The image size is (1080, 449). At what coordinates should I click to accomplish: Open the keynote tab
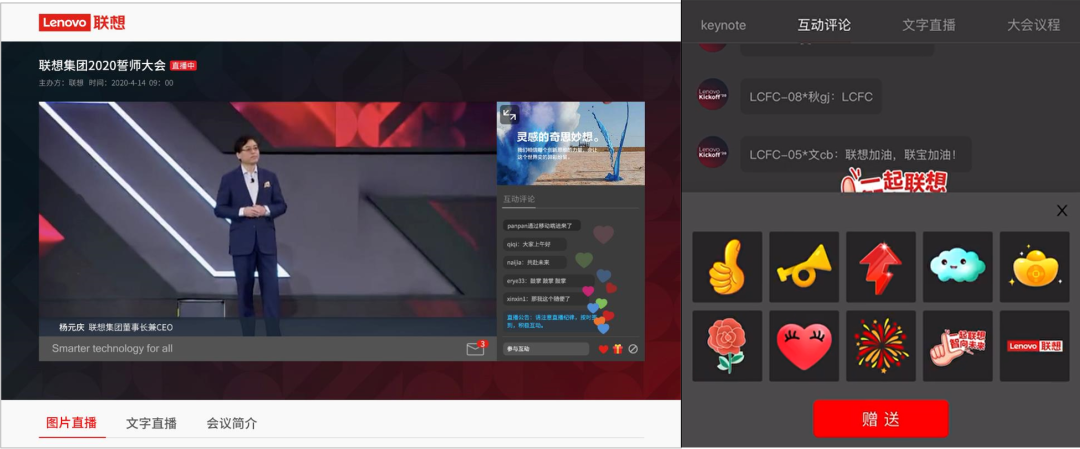[723, 25]
